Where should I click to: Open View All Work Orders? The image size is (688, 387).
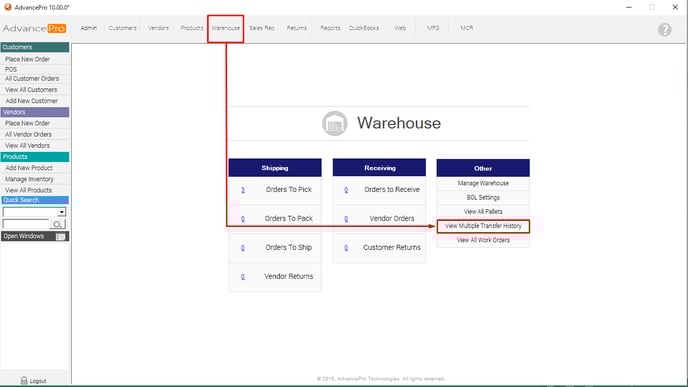pos(483,240)
